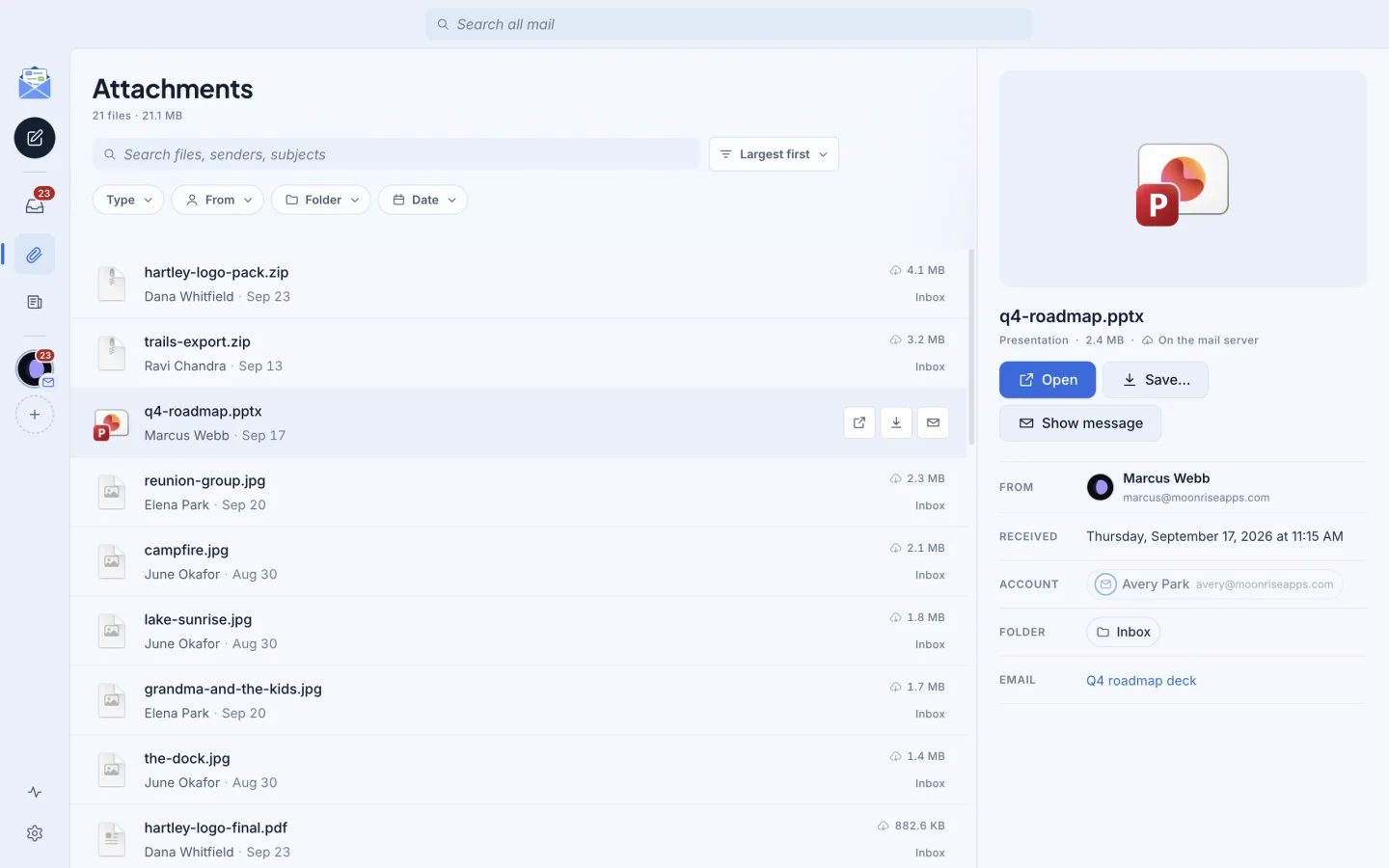Expand the Type filter dropdown
Viewport: 1389px width, 868px height.
[128, 200]
